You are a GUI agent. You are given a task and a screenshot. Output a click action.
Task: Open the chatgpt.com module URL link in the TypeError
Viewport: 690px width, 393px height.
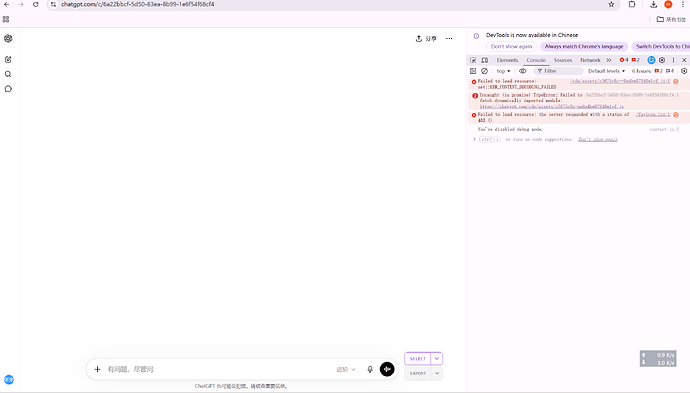coord(551,107)
